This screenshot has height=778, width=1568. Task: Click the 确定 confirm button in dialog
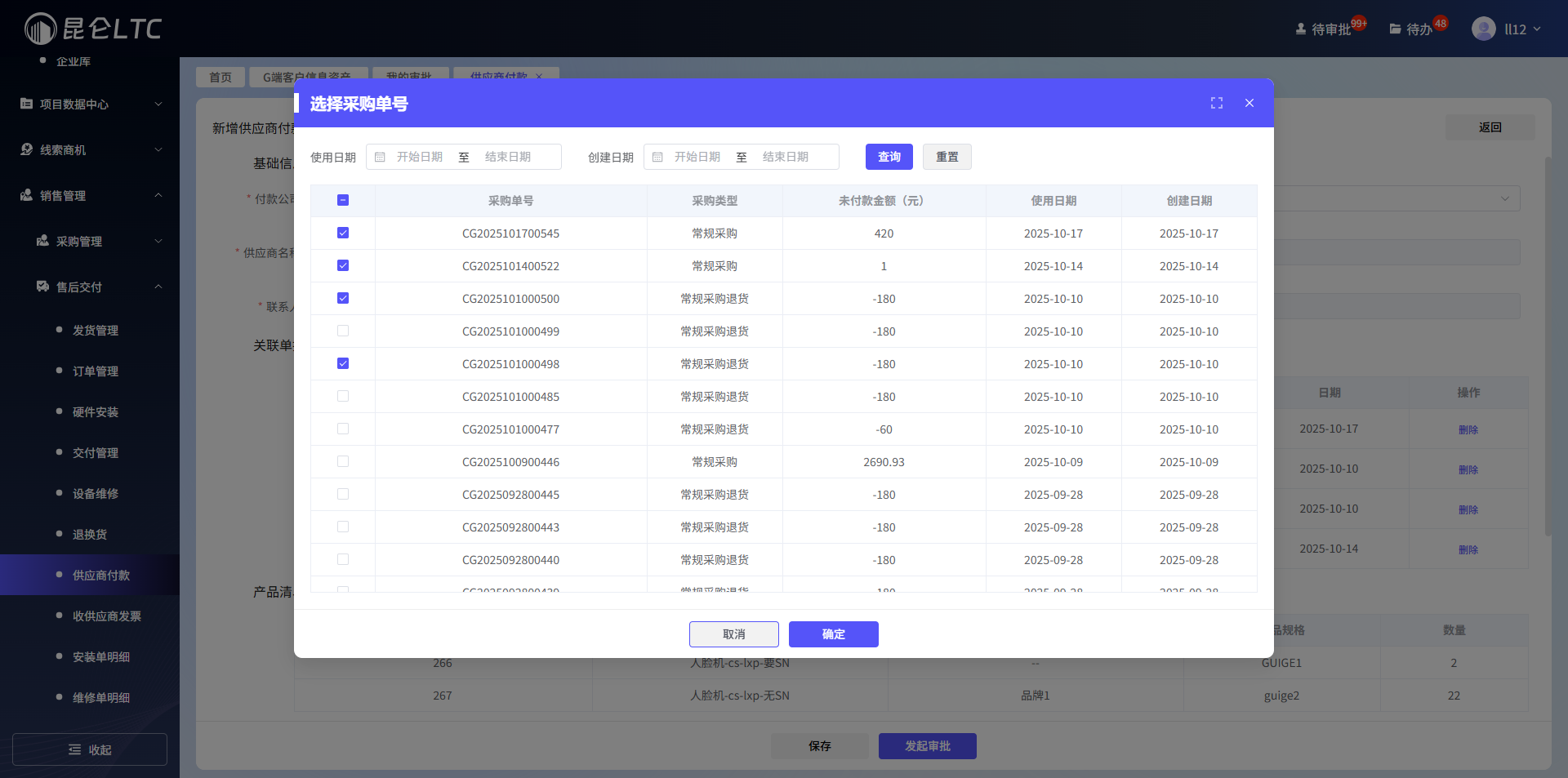pos(833,634)
